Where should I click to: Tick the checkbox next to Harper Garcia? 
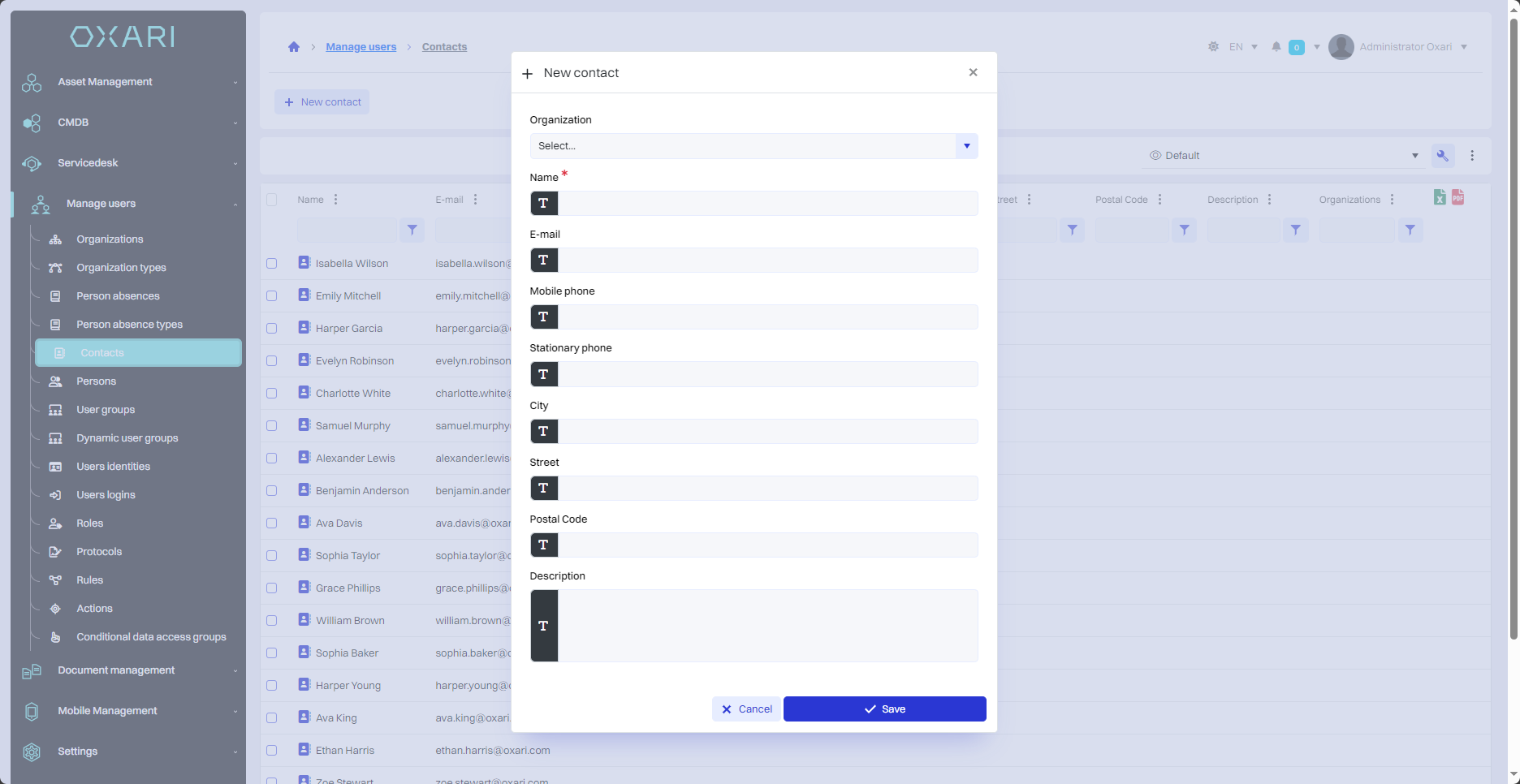272,329
